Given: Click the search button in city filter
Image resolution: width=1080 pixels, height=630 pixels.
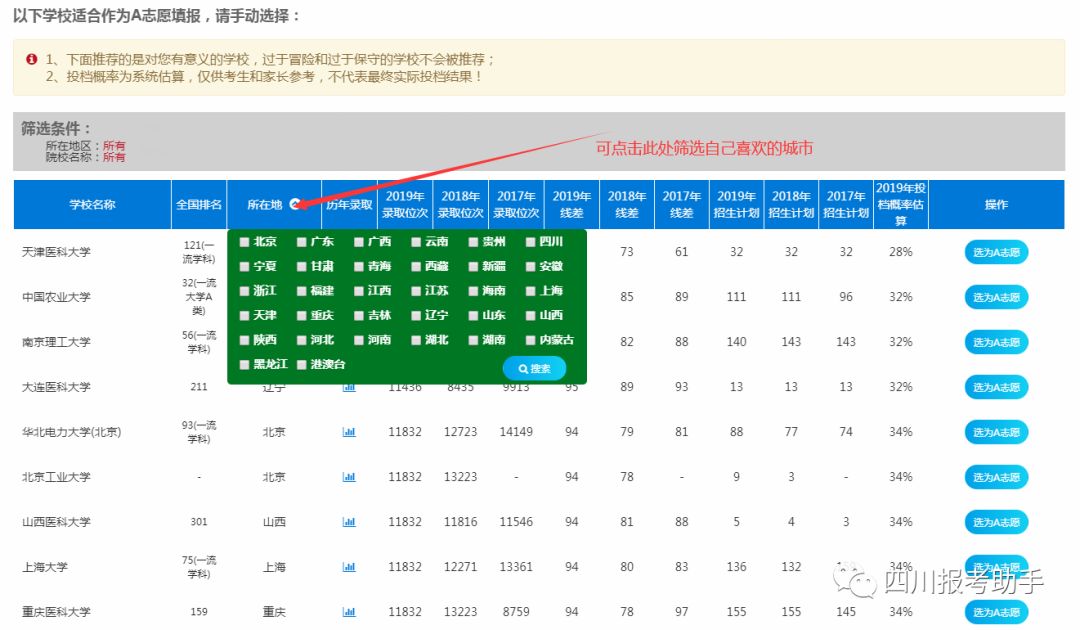Looking at the screenshot, I should coord(534,368).
